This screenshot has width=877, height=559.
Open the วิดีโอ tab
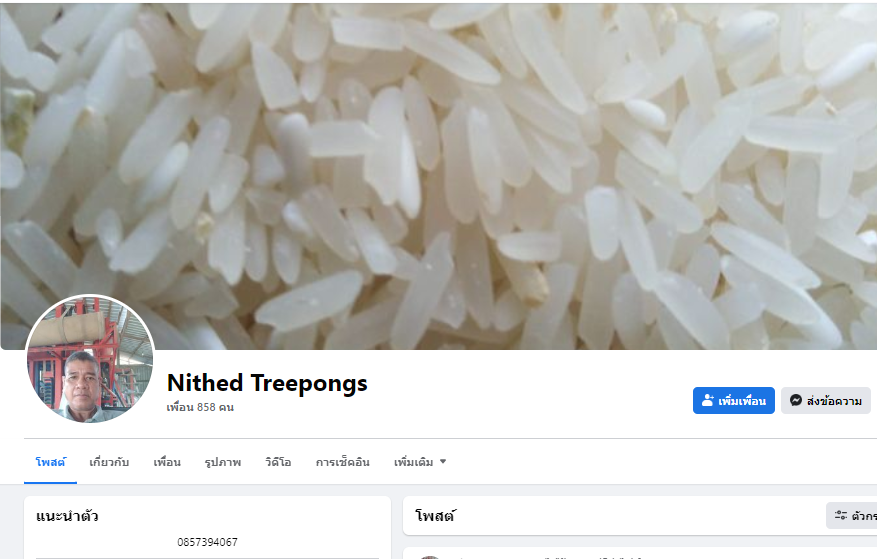point(278,462)
